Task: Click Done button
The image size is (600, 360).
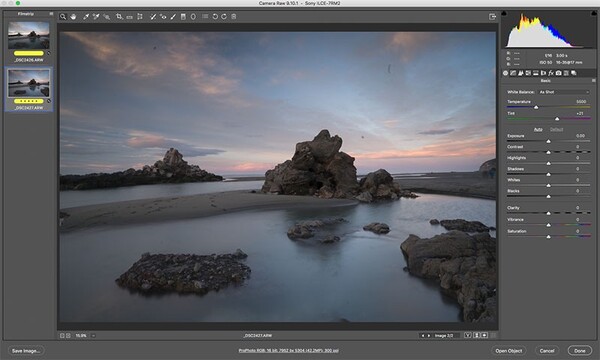Action: pyautogui.click(x=580, y=350)
